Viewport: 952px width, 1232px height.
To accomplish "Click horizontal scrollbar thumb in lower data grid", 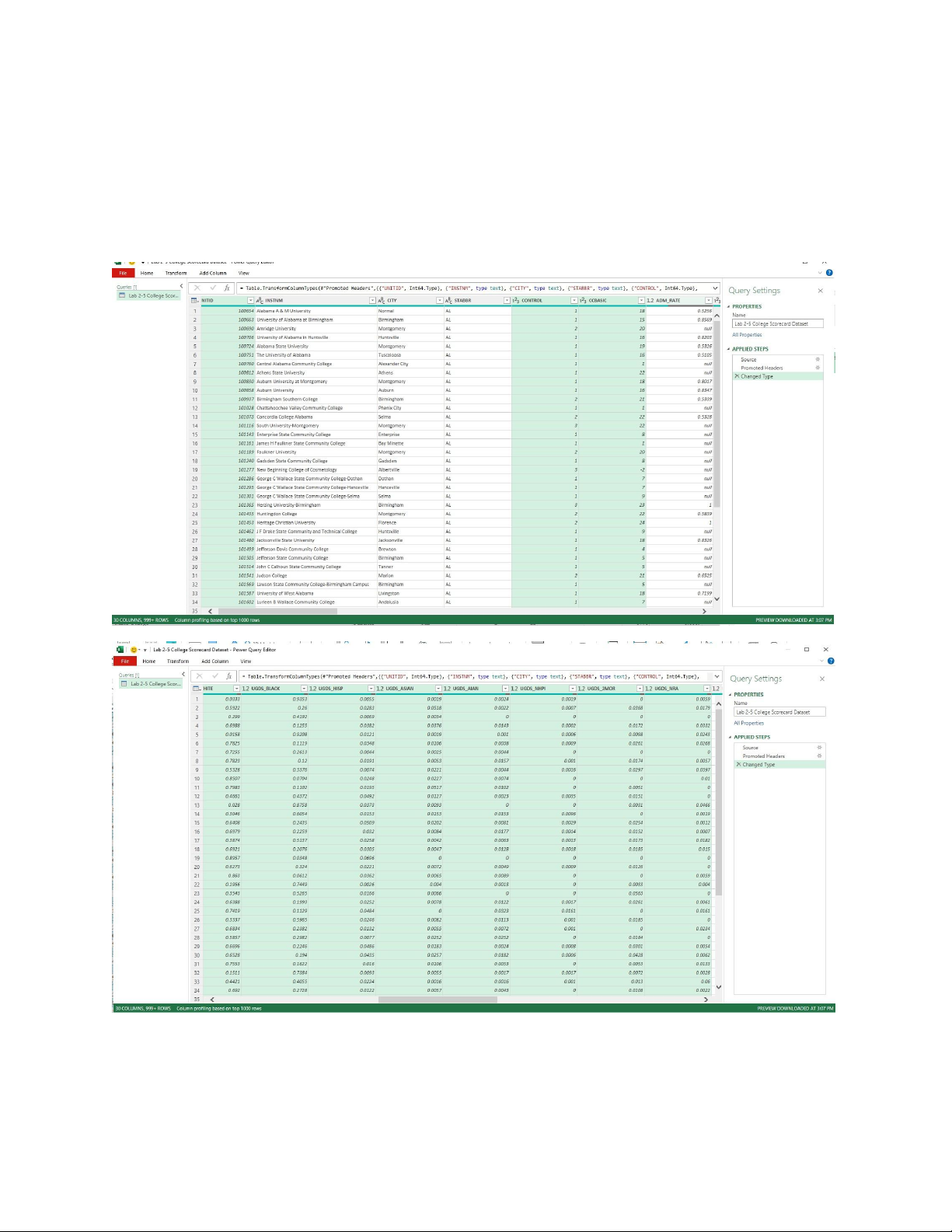I will point(437,1000).
